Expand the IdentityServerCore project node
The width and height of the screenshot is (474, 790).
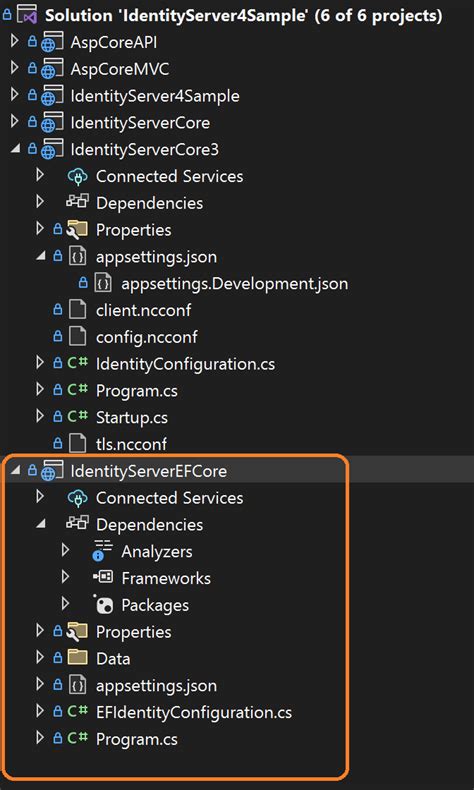(14, 121)
